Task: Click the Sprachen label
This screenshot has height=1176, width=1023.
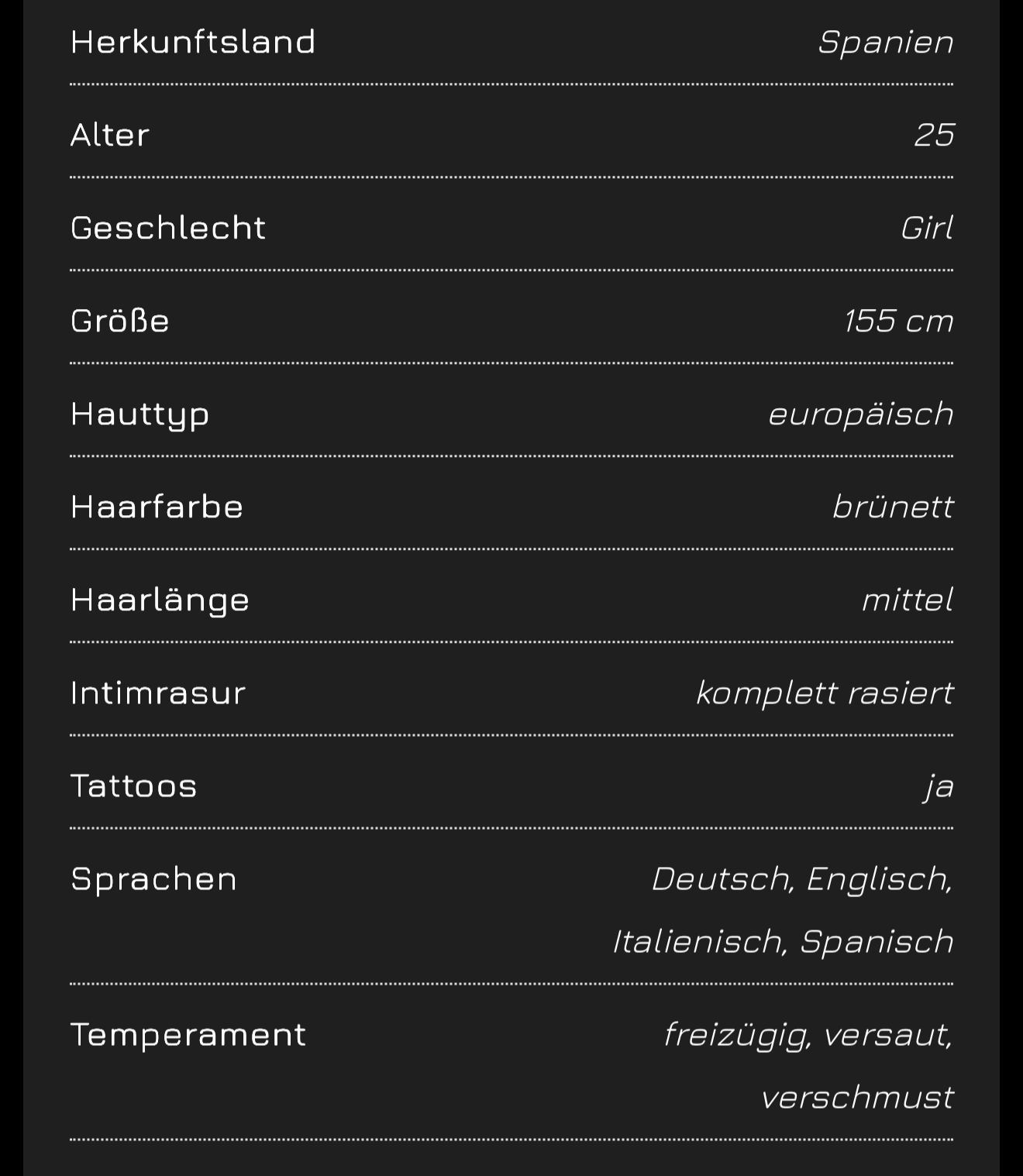Action: (x=154, y=879)
